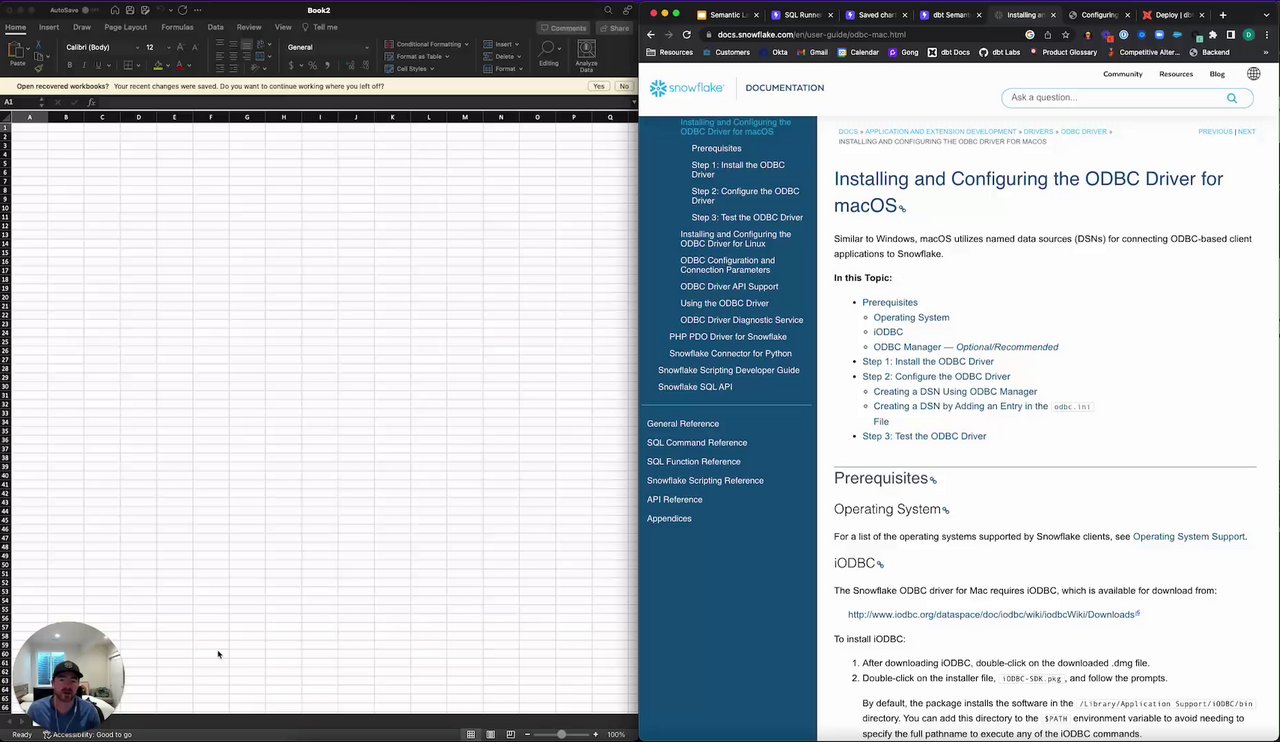
Task: Reload the Snowflake docs page
Action: 686,34
